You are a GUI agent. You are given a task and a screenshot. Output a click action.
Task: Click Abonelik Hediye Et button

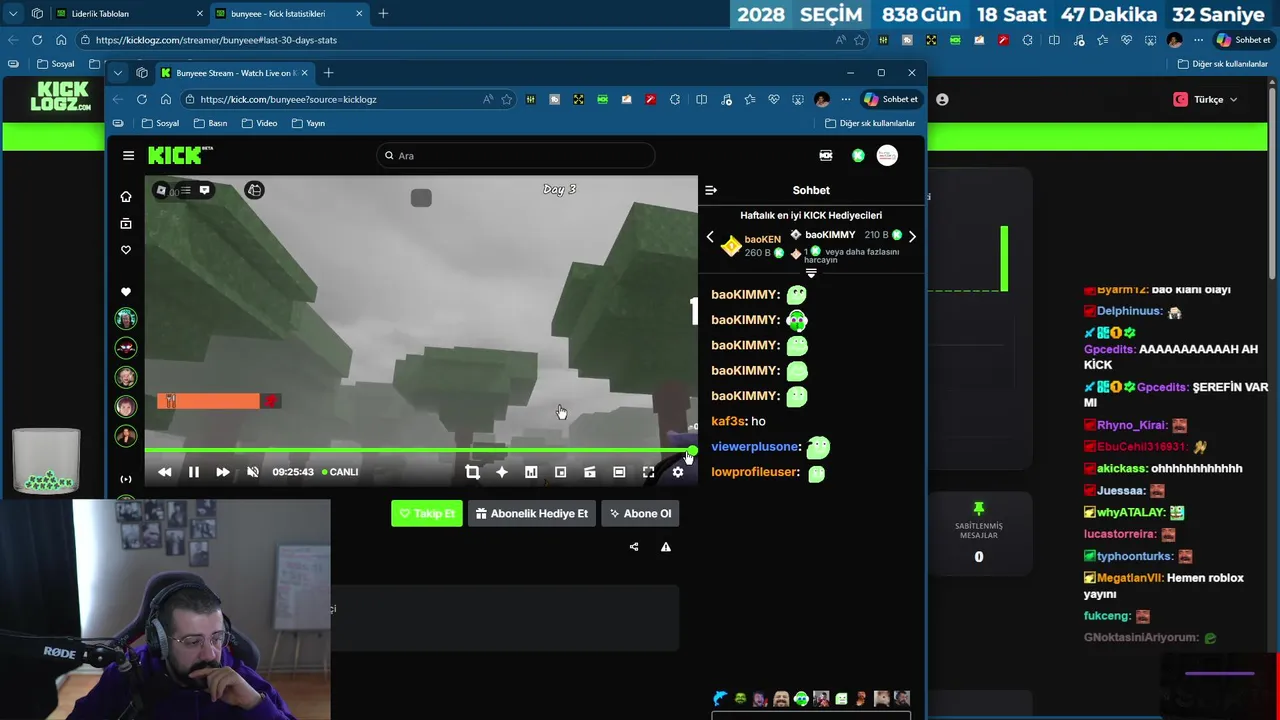coord(532,513)
